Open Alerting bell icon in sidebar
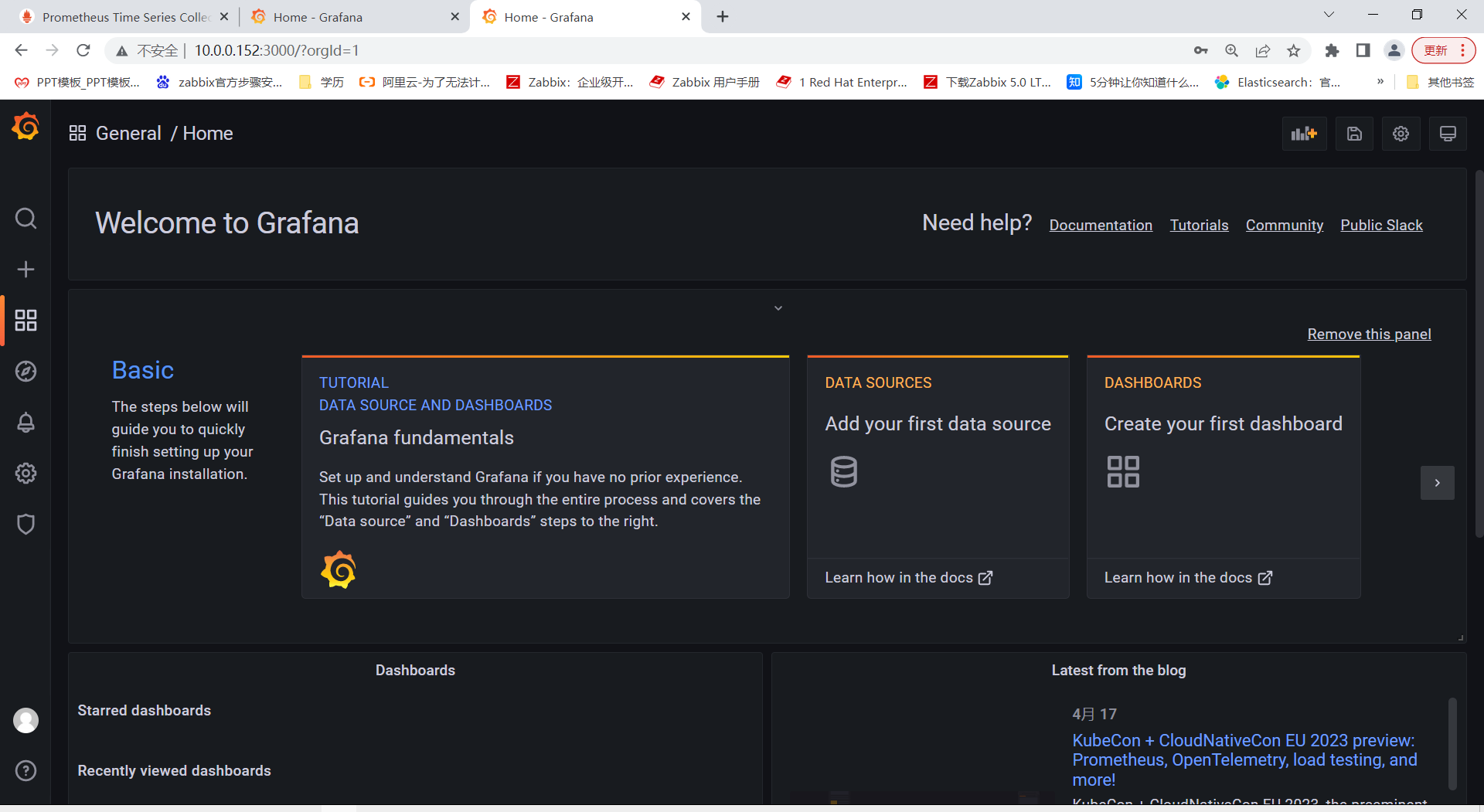 tap(26, 423)
